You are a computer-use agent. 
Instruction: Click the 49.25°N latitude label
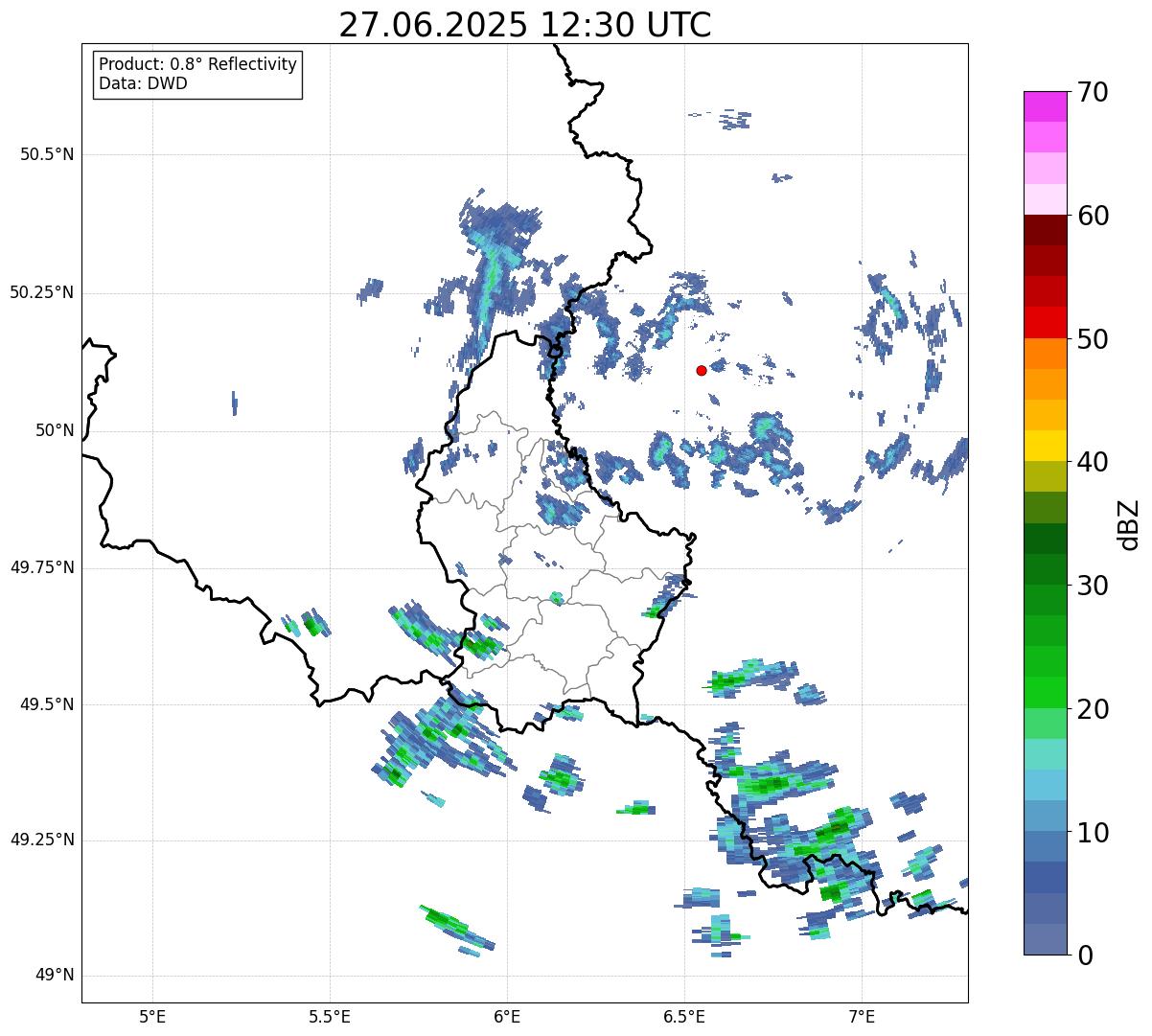(x=42, y=840)
